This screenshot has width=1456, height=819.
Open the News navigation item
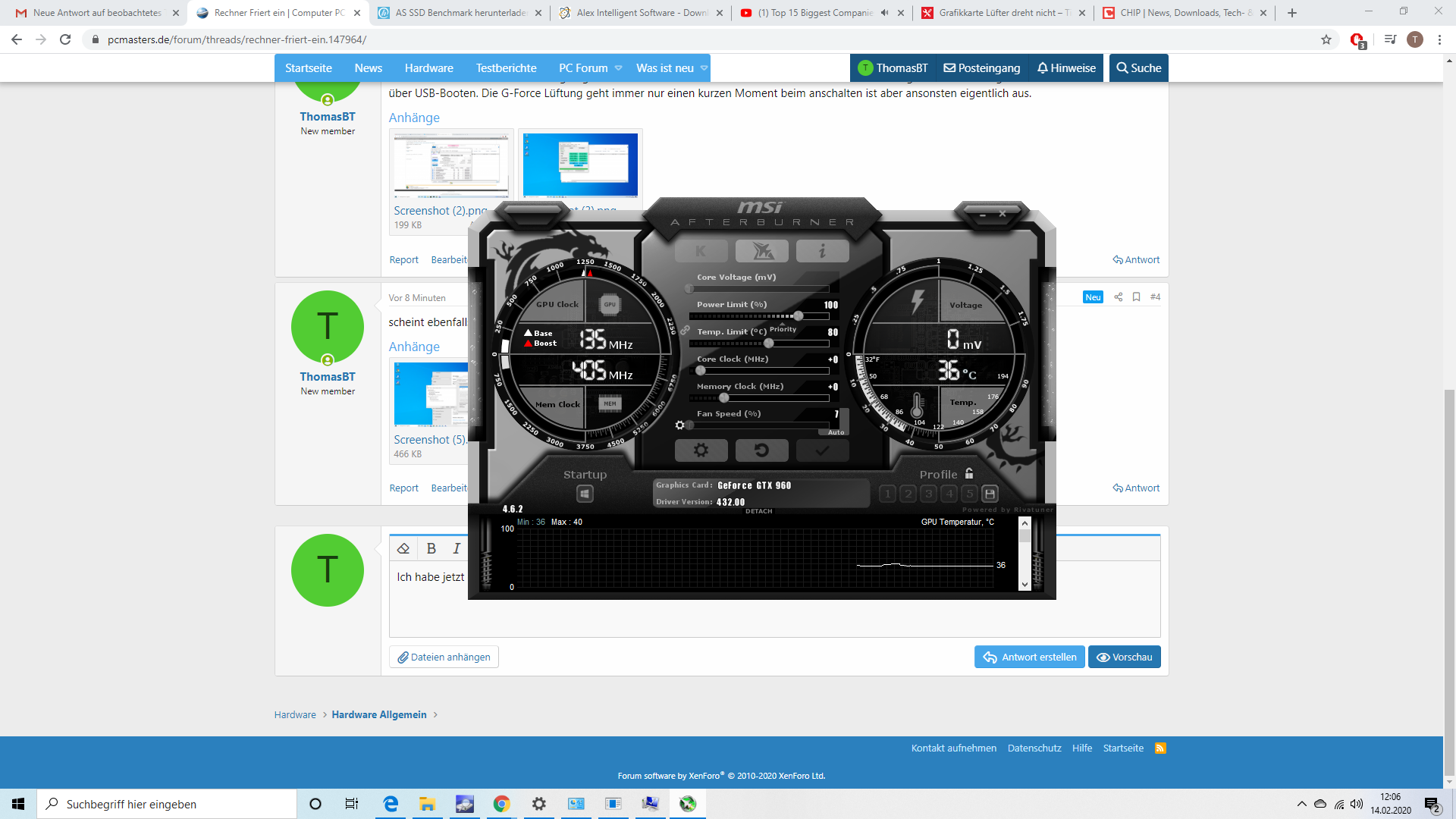tap(368, 68)
